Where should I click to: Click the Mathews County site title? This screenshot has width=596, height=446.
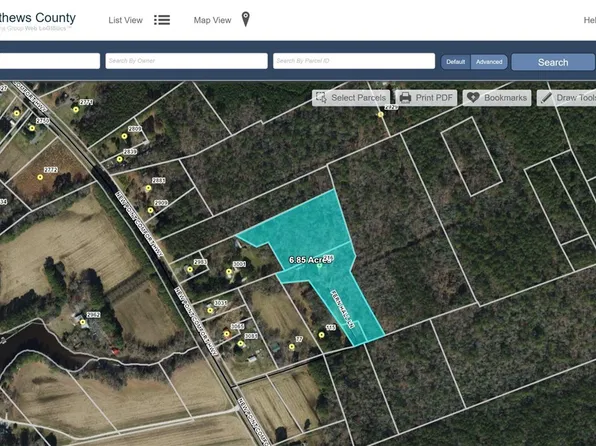(x=37, y=17)
